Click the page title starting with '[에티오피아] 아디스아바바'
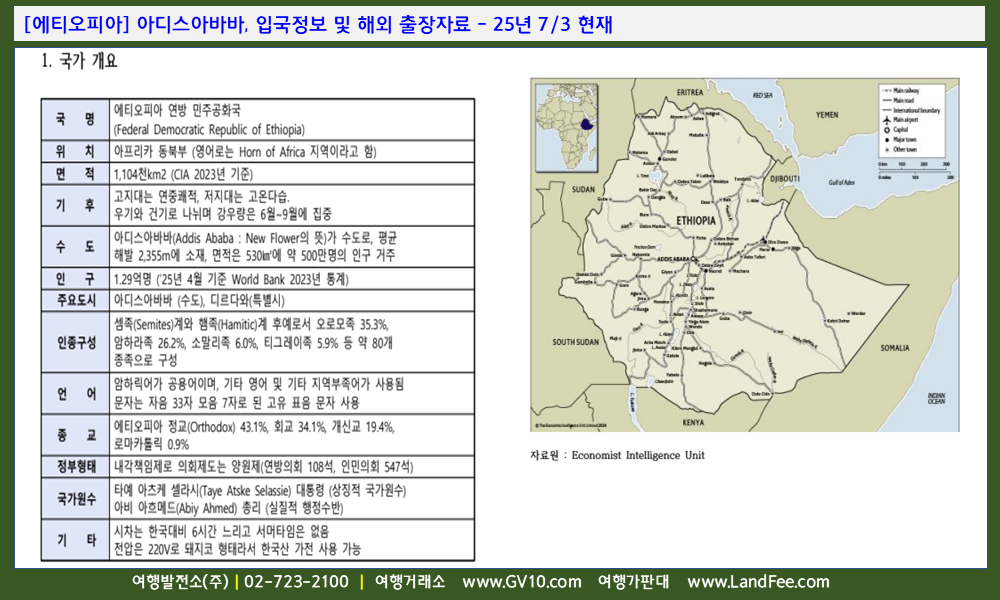This screenshot has height=600, width=1000. pyautogui.click(x=318, y=24)
